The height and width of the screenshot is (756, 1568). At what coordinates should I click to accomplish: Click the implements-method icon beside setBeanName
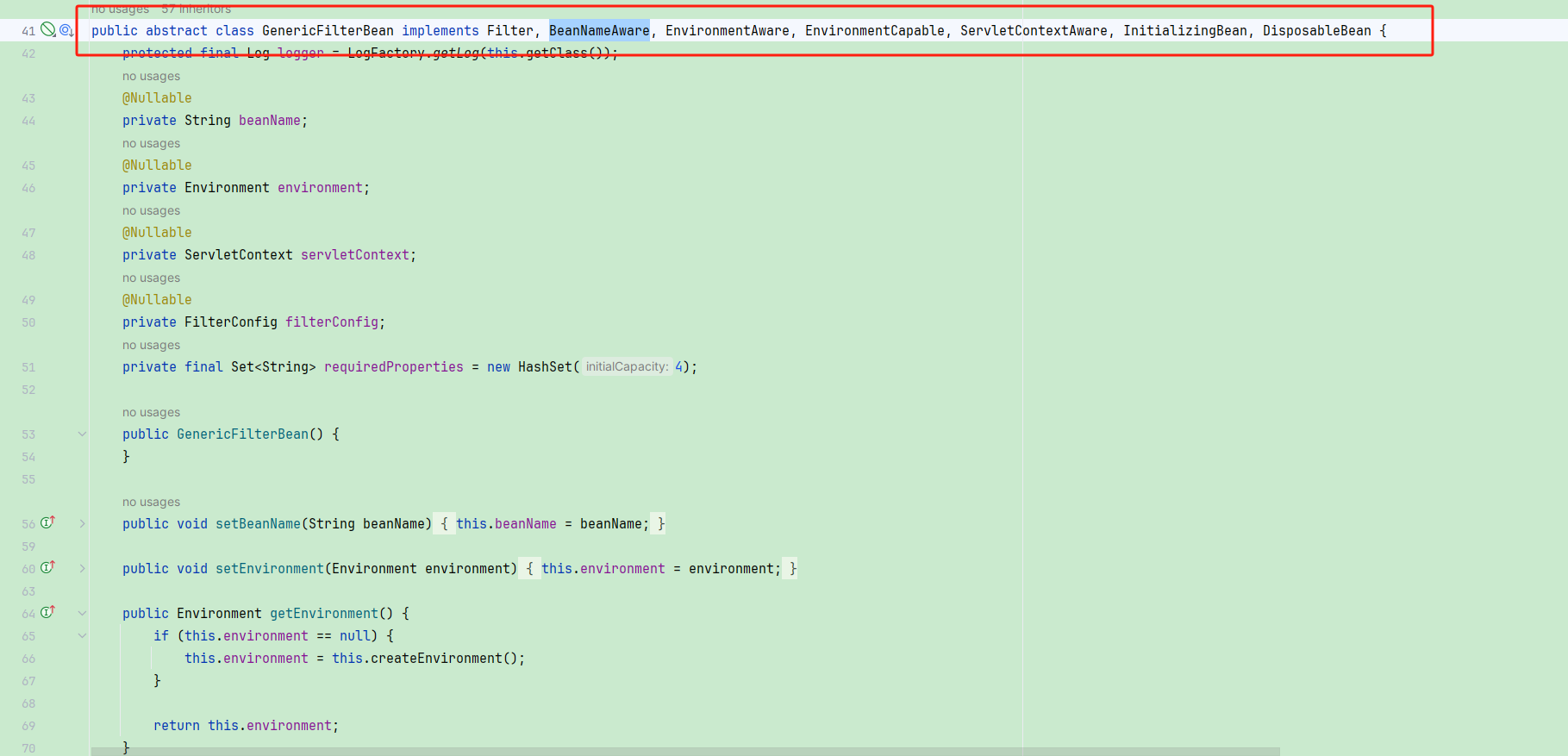48,522
